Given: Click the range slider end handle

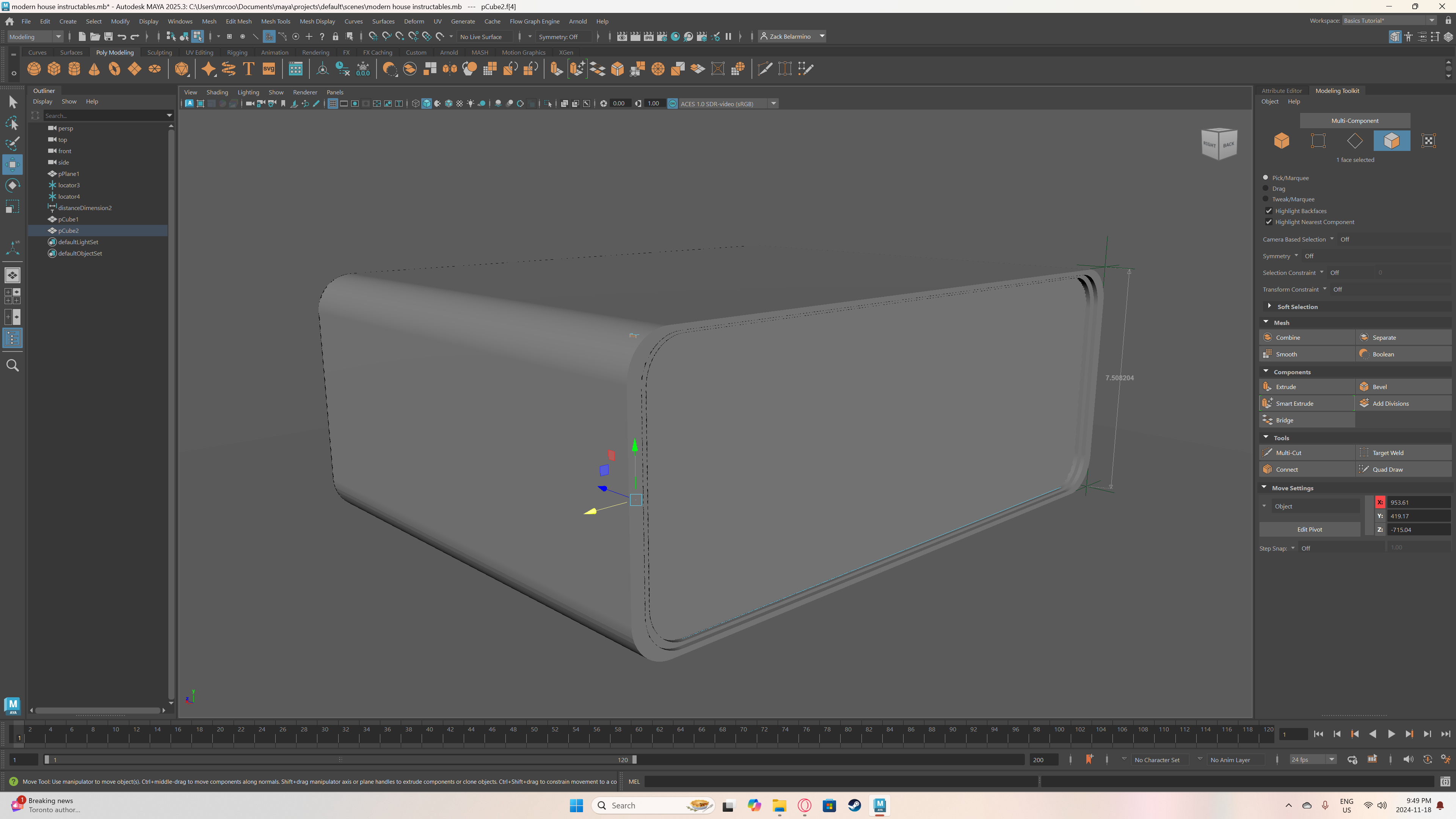Looking at the screenshot, I should 634,759.
